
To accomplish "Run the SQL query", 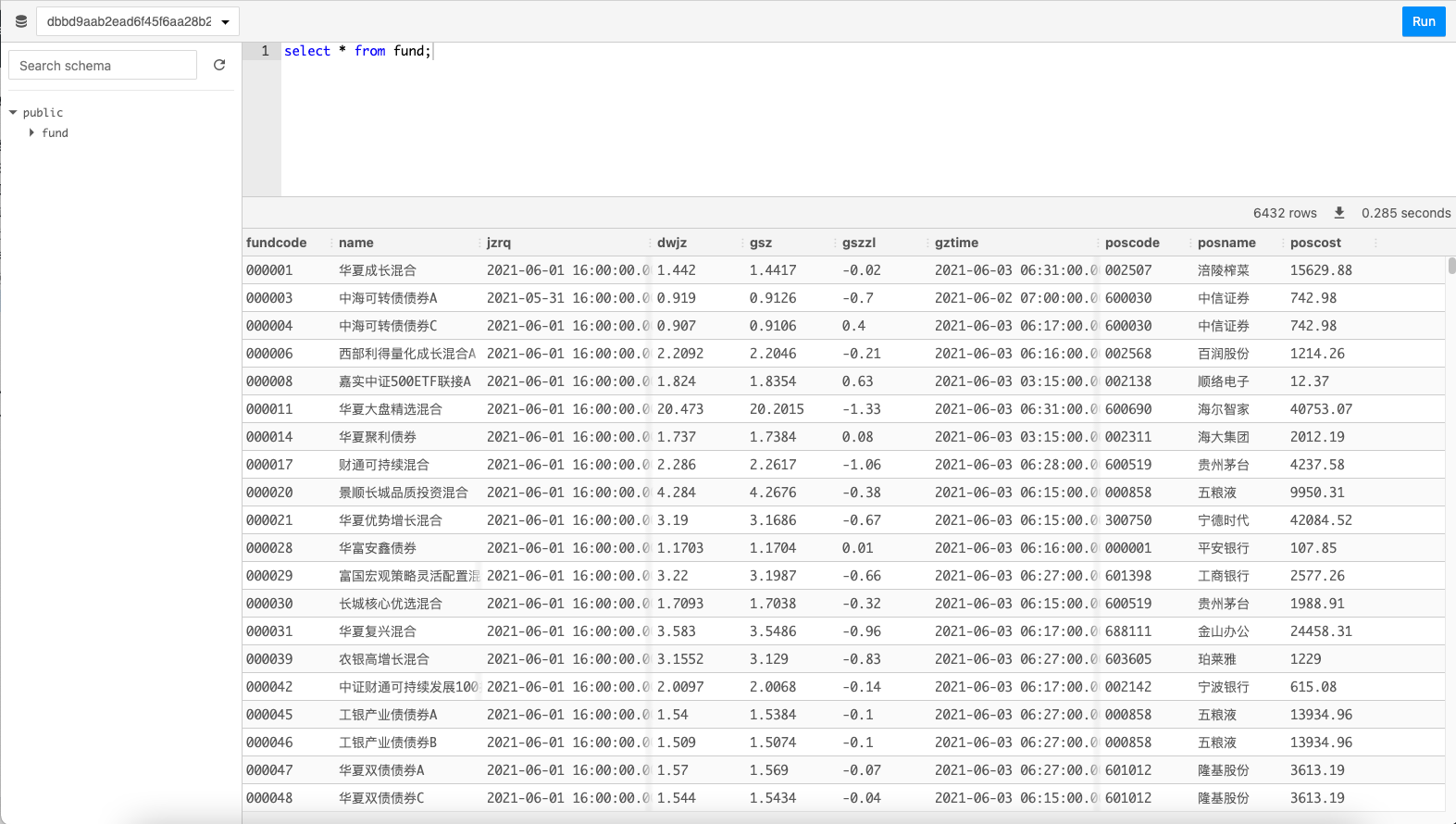I will 1424,21.
